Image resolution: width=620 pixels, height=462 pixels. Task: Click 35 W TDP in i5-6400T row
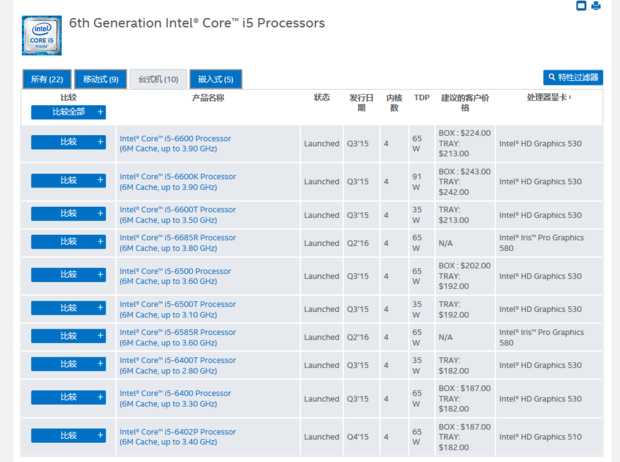[x=416, y=365]
